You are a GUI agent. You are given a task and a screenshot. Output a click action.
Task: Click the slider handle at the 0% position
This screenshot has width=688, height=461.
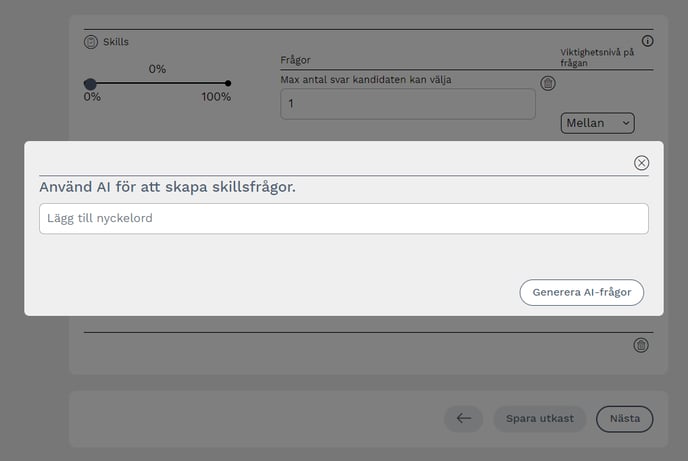click(x=90, y=84)
